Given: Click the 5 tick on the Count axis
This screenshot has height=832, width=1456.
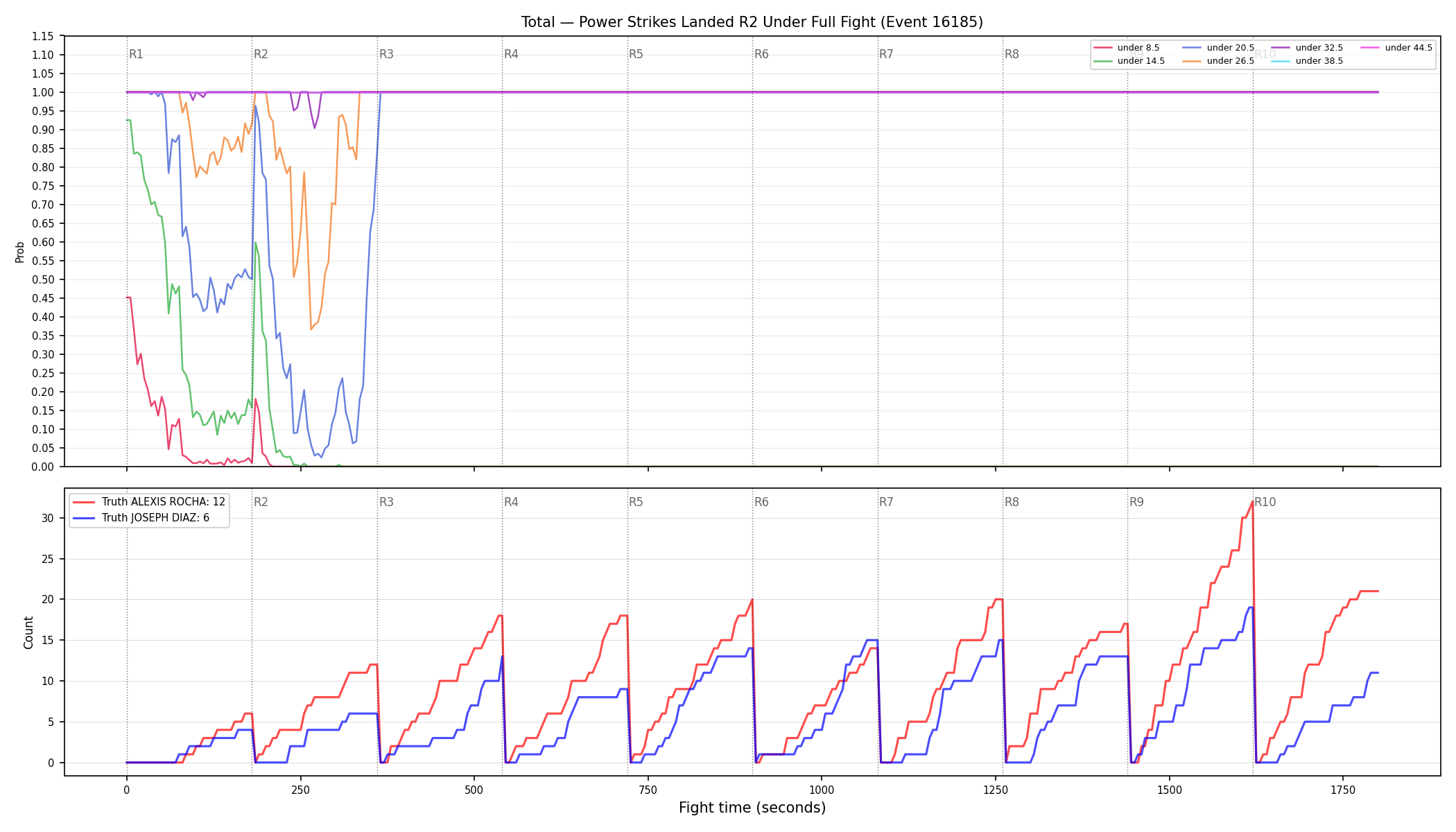Looking at the screenshot, I should click(51, 722).
